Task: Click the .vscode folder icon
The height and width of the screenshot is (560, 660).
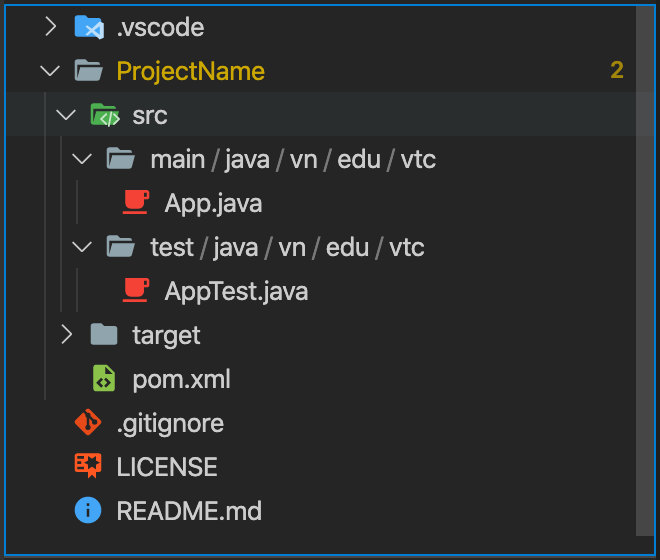Action: pos(89,27)
